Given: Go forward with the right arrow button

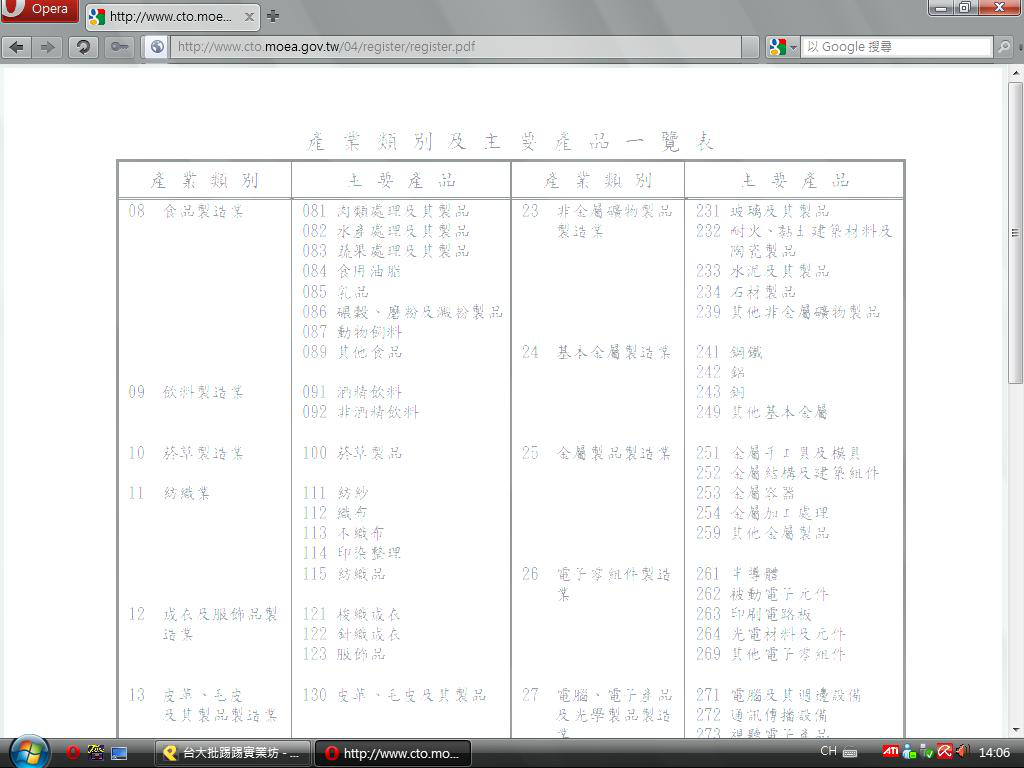Looking at the screenshot, I should tap(48, 47).
